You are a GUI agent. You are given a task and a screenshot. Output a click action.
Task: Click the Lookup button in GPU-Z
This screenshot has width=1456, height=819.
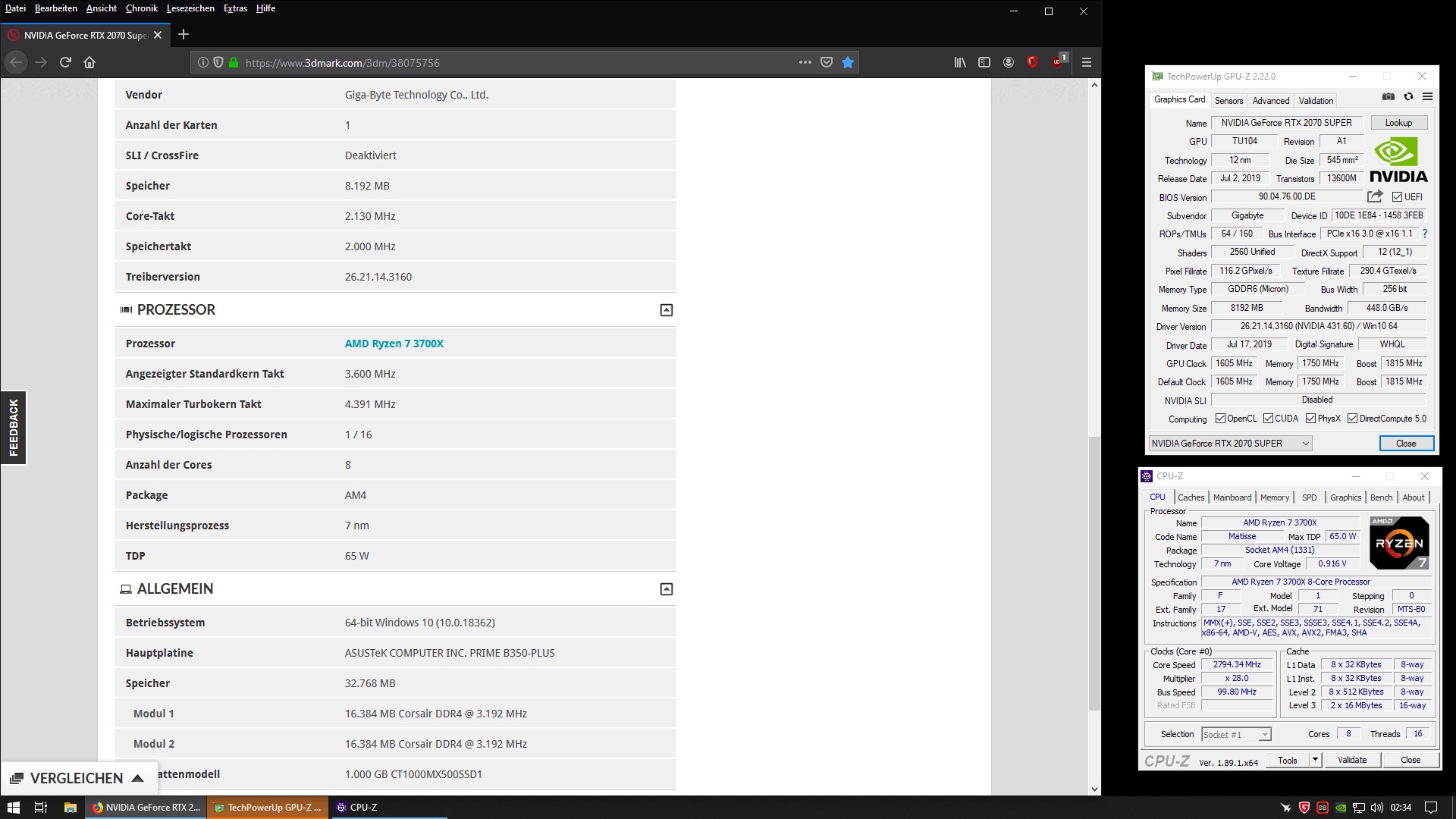[1398, 123]
